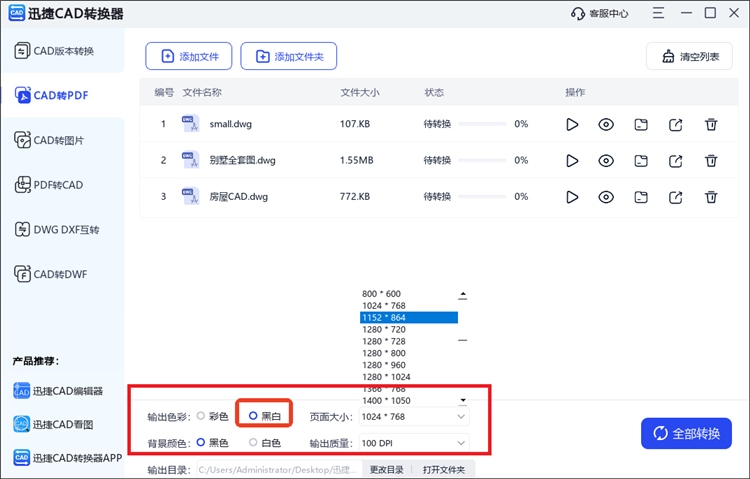
Task: Open folder icon for 房屋CAD.dwg
Action: [641, 198]
